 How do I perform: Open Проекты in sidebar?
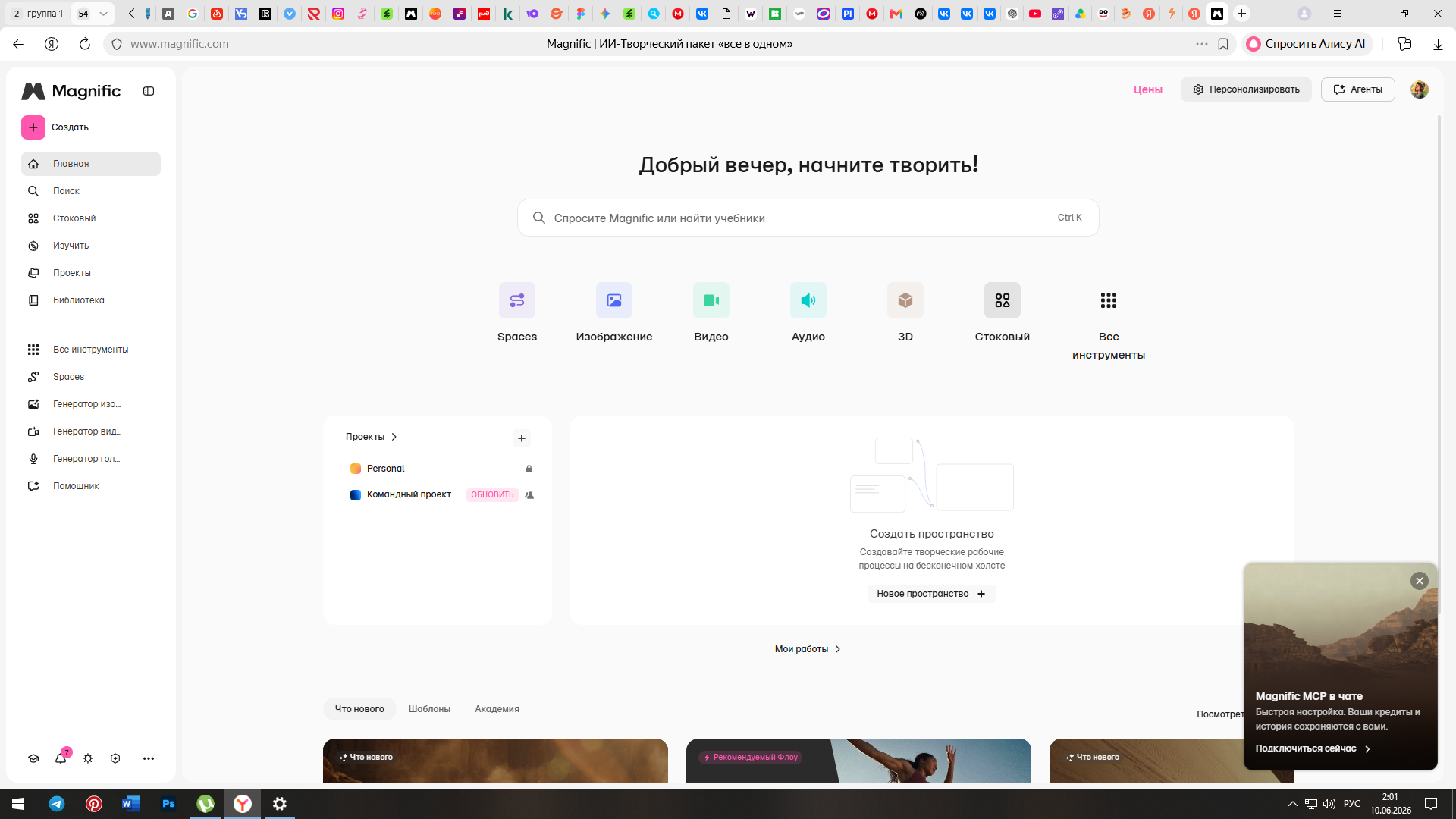(91, 273)
